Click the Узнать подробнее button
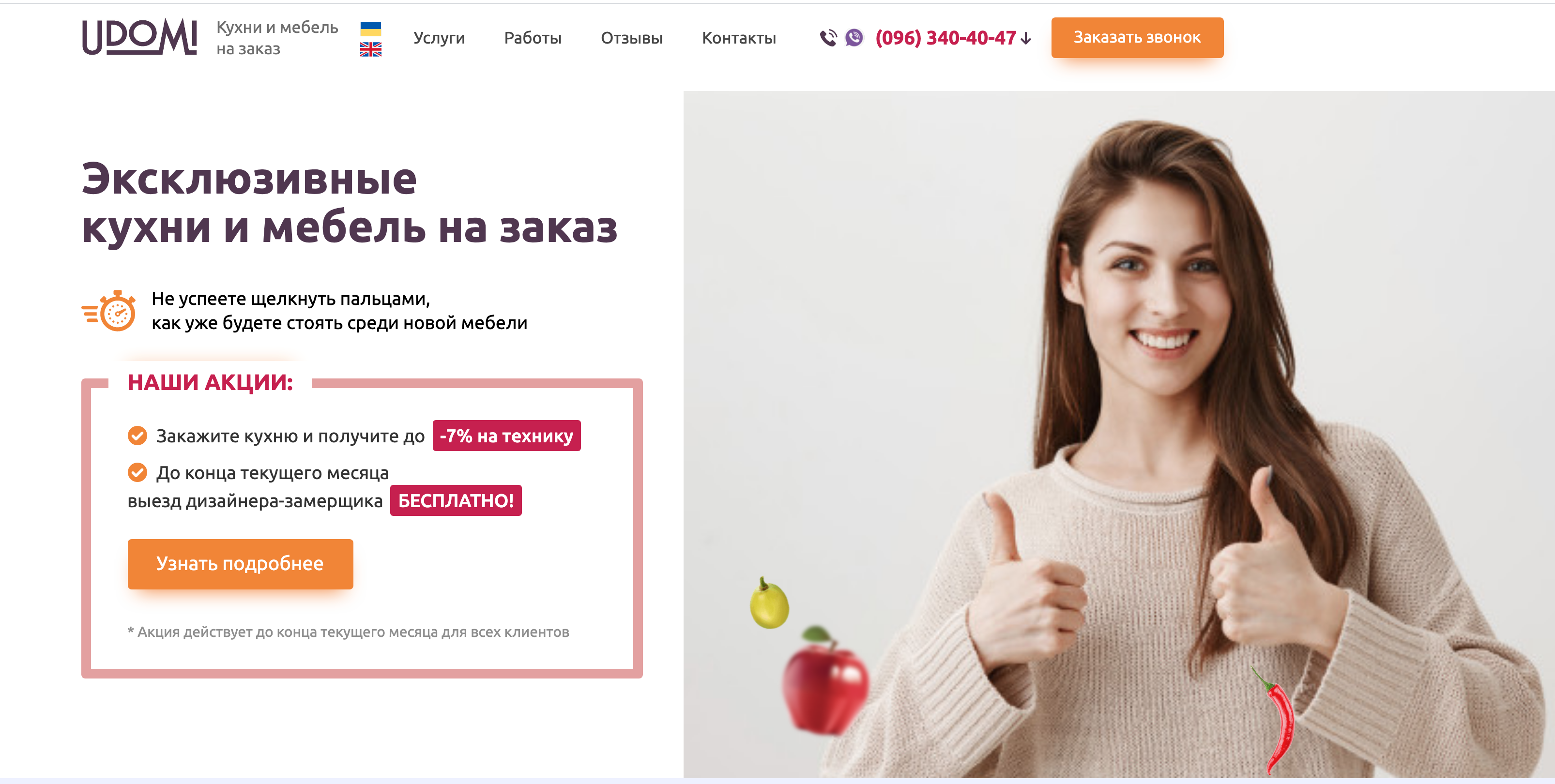 [x=240, y=564]
